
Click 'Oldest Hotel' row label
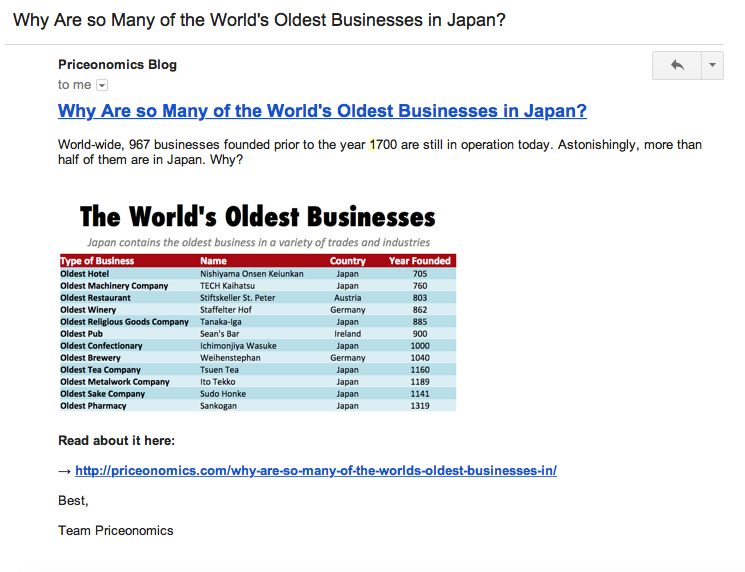point(85,274)
